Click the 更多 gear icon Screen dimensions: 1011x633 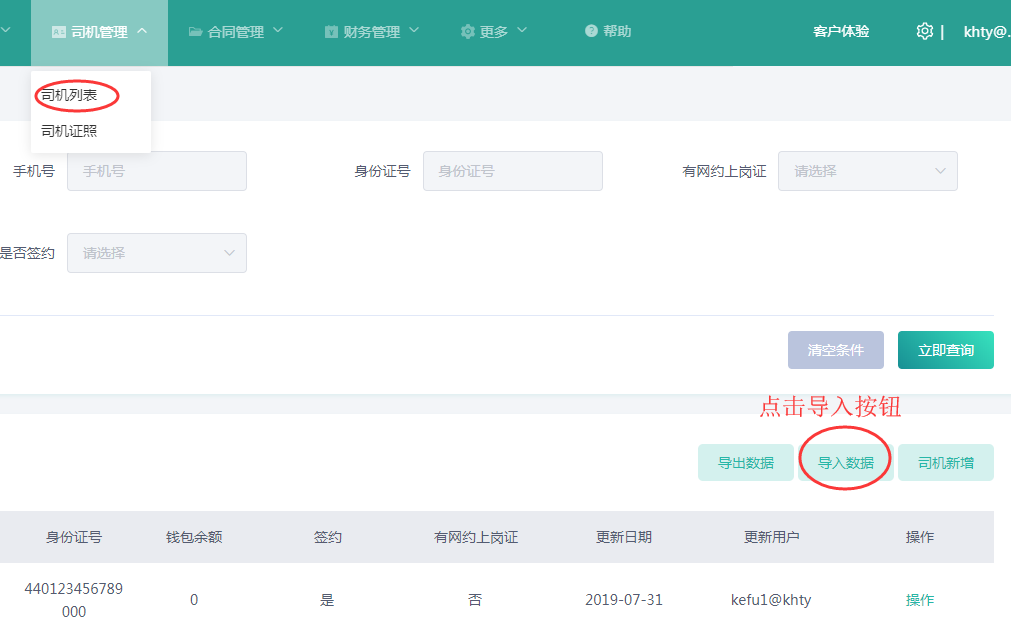coord(467,32)
